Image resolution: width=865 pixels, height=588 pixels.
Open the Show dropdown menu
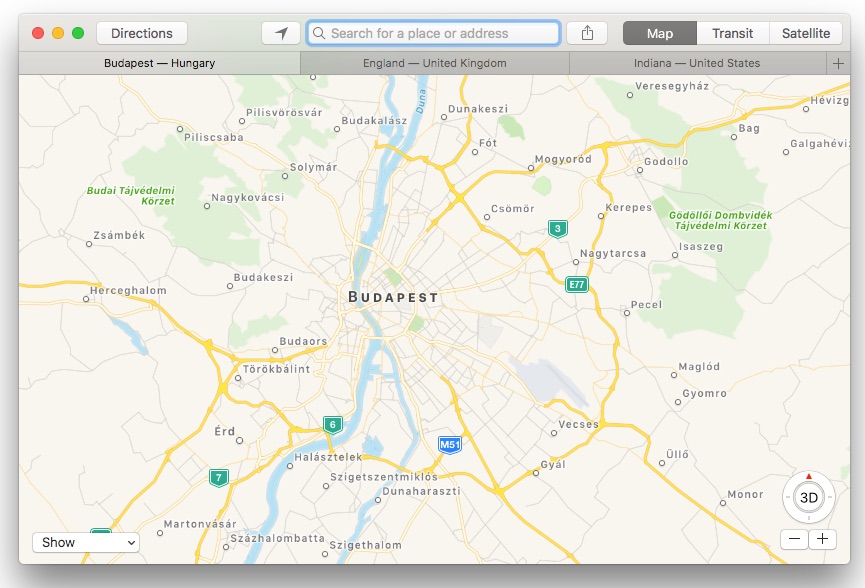[86, 542]
